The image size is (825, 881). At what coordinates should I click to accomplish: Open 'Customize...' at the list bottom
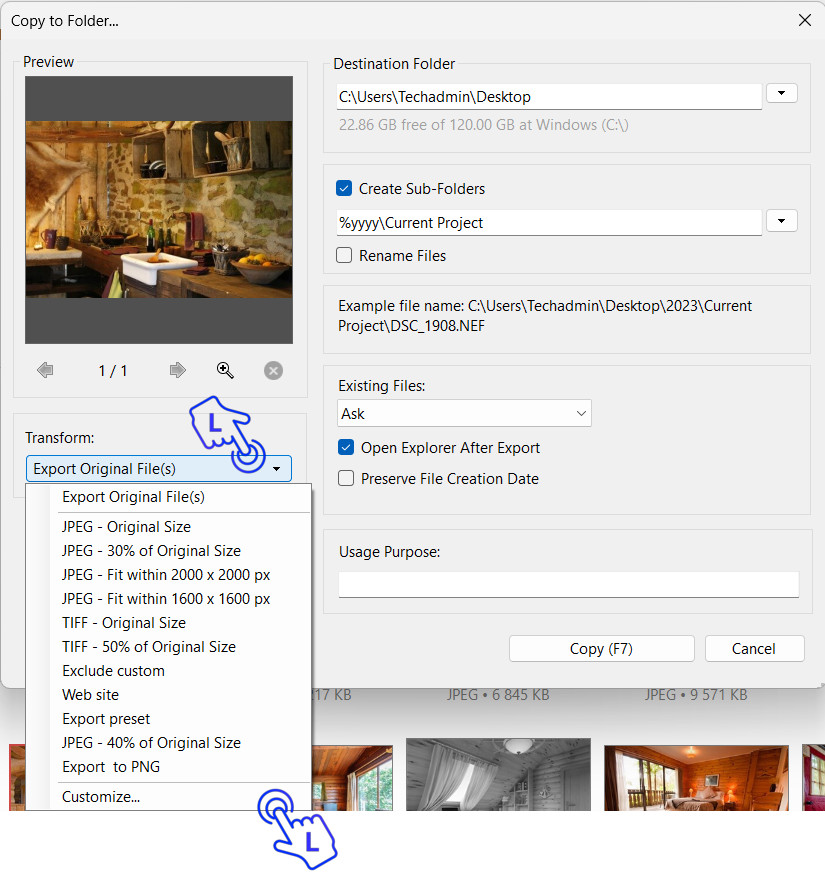click(101, 797)
